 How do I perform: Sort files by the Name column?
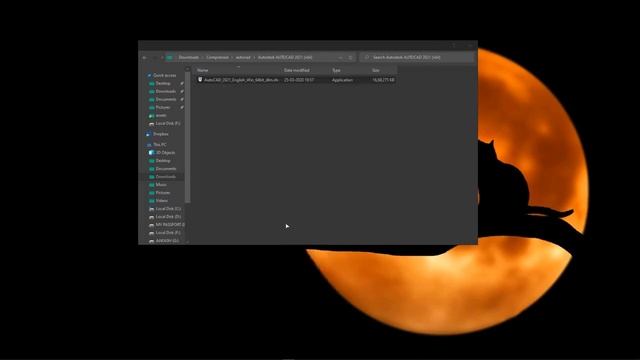coord(203,70)
